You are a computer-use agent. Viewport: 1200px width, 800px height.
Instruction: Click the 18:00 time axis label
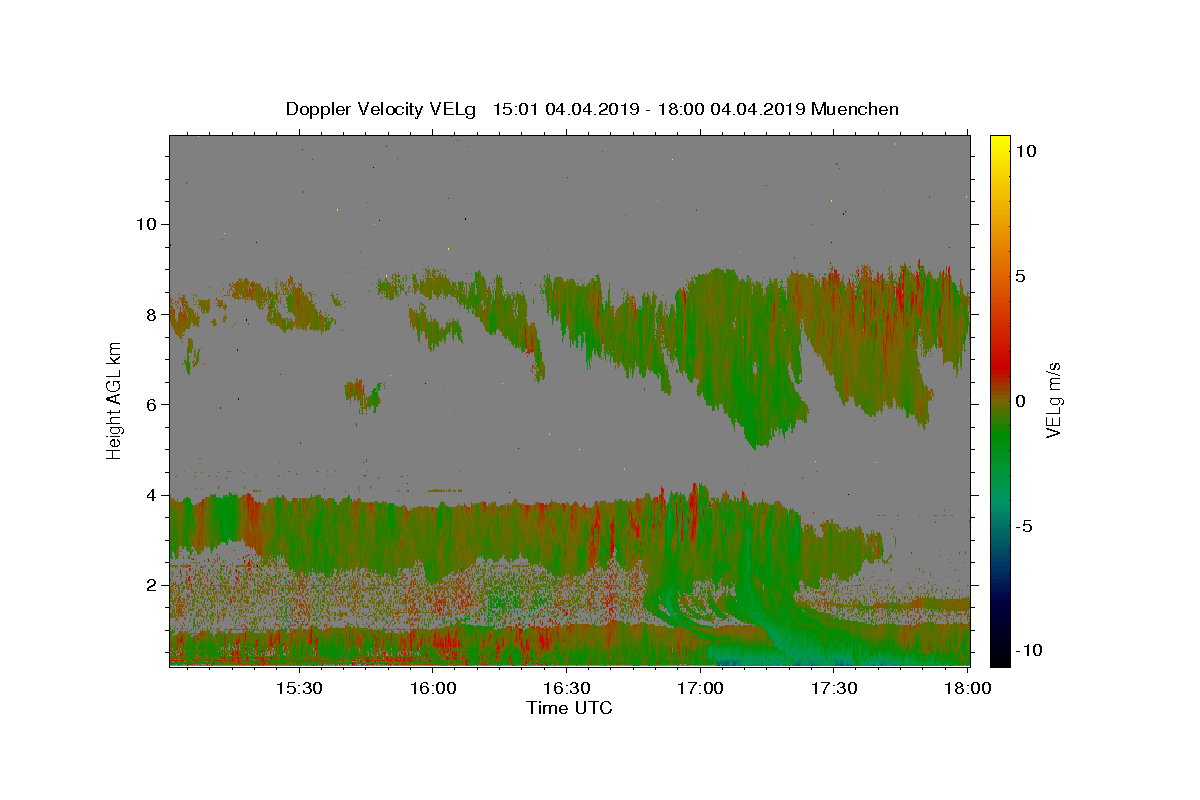(x=967, y=689)
